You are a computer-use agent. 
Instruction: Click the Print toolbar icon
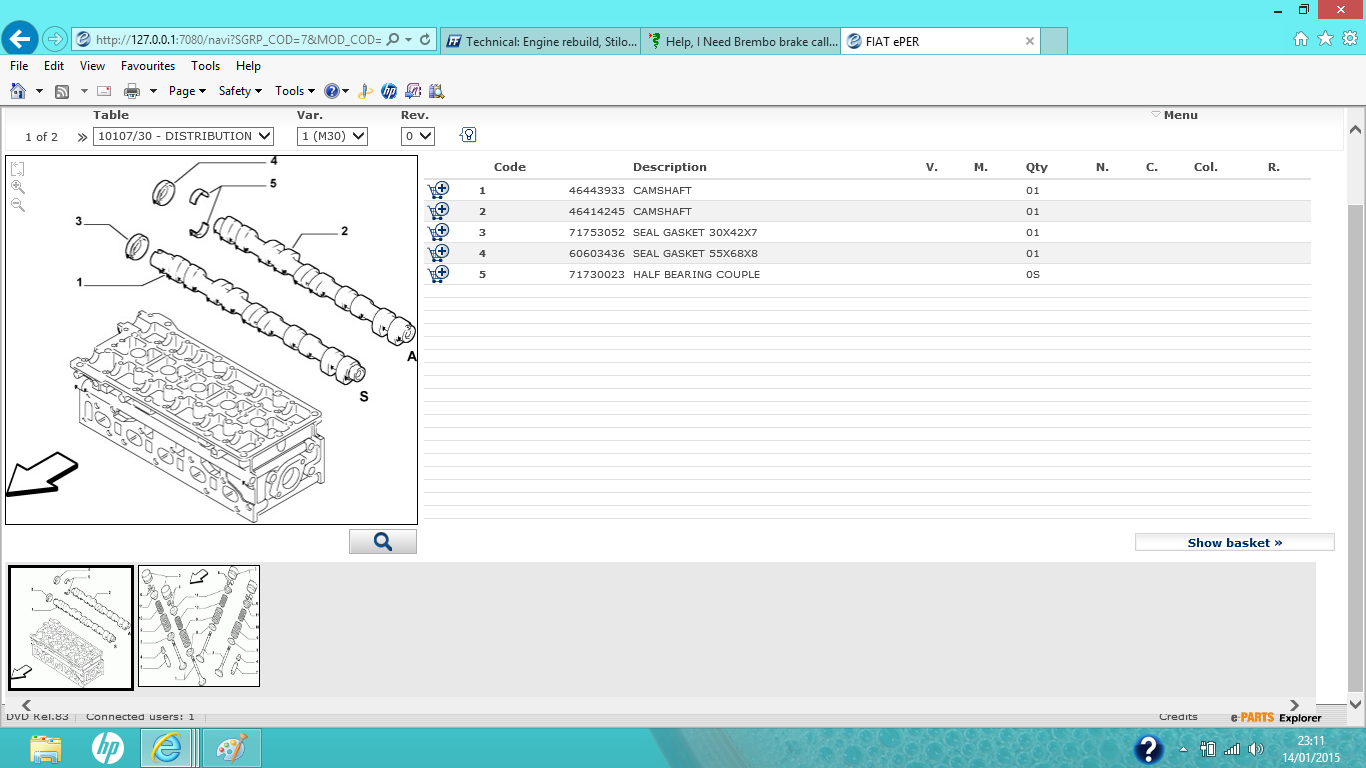pos(132,91)
